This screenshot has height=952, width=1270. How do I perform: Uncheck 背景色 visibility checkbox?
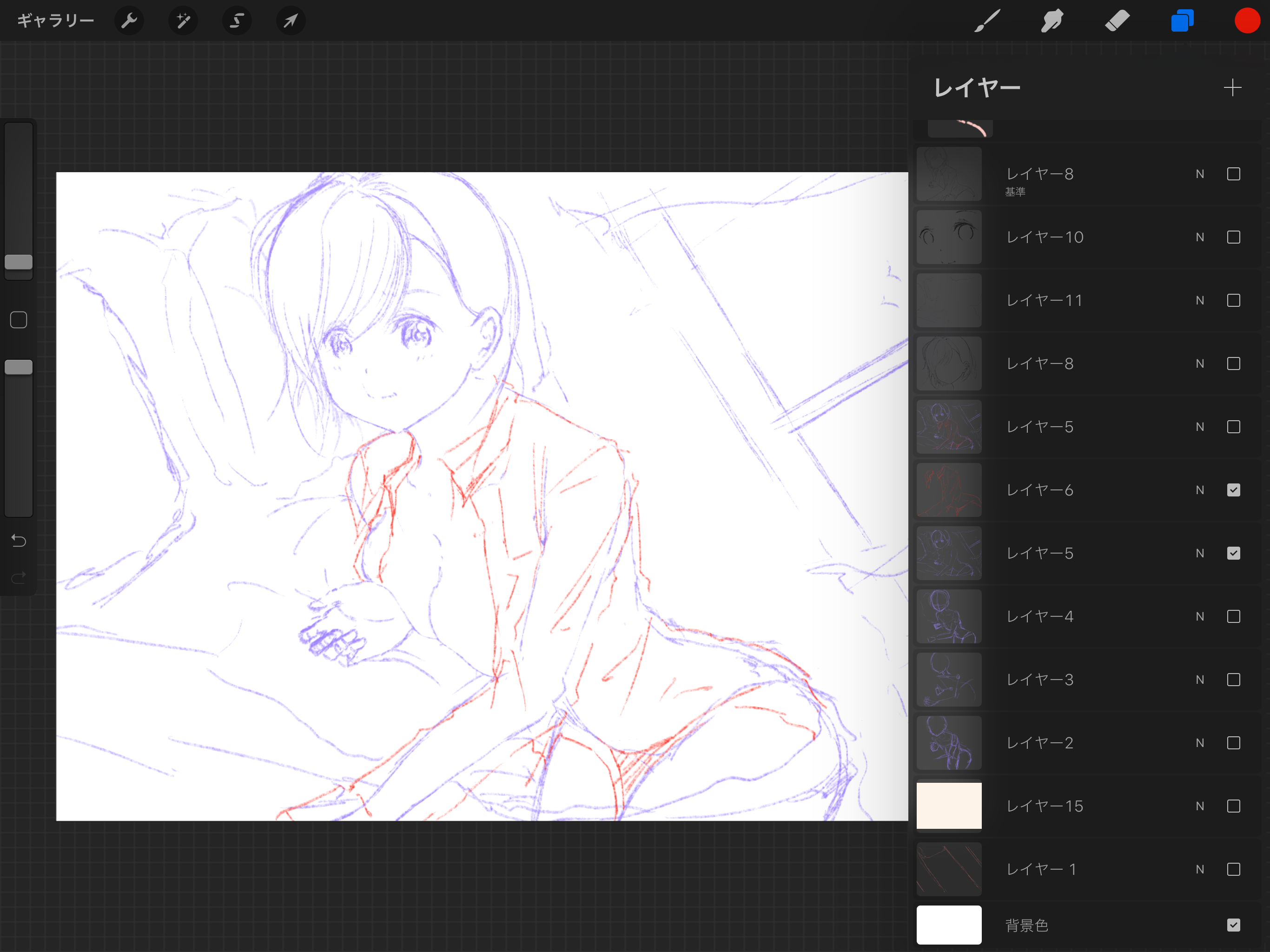pyautogui.click(x=1233, y=925)
